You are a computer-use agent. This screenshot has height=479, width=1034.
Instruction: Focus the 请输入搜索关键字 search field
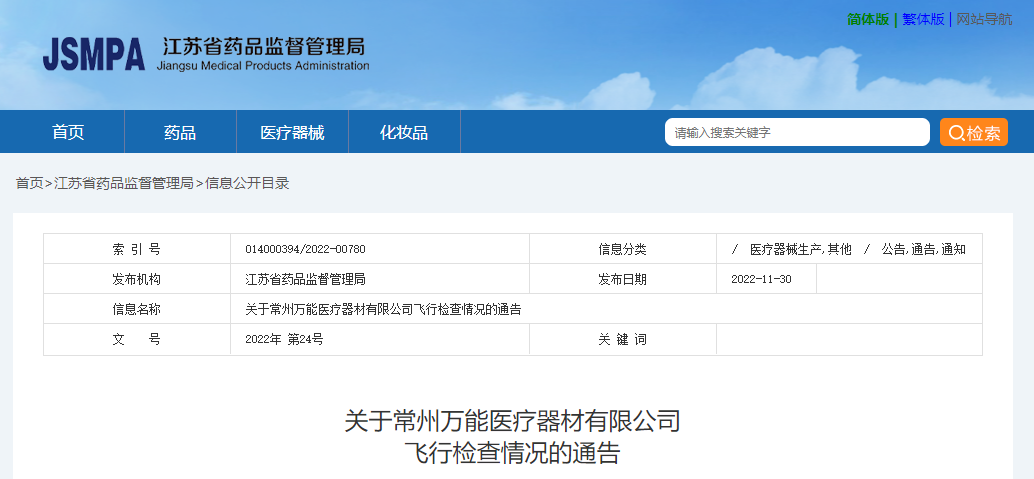[x=797, y=132]
